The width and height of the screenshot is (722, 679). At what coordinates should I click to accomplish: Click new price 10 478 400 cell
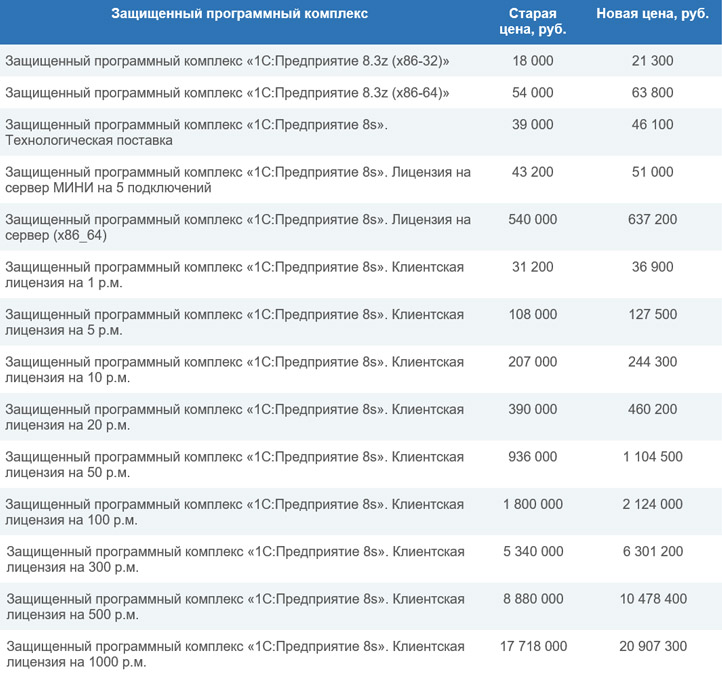pos(652,599)
